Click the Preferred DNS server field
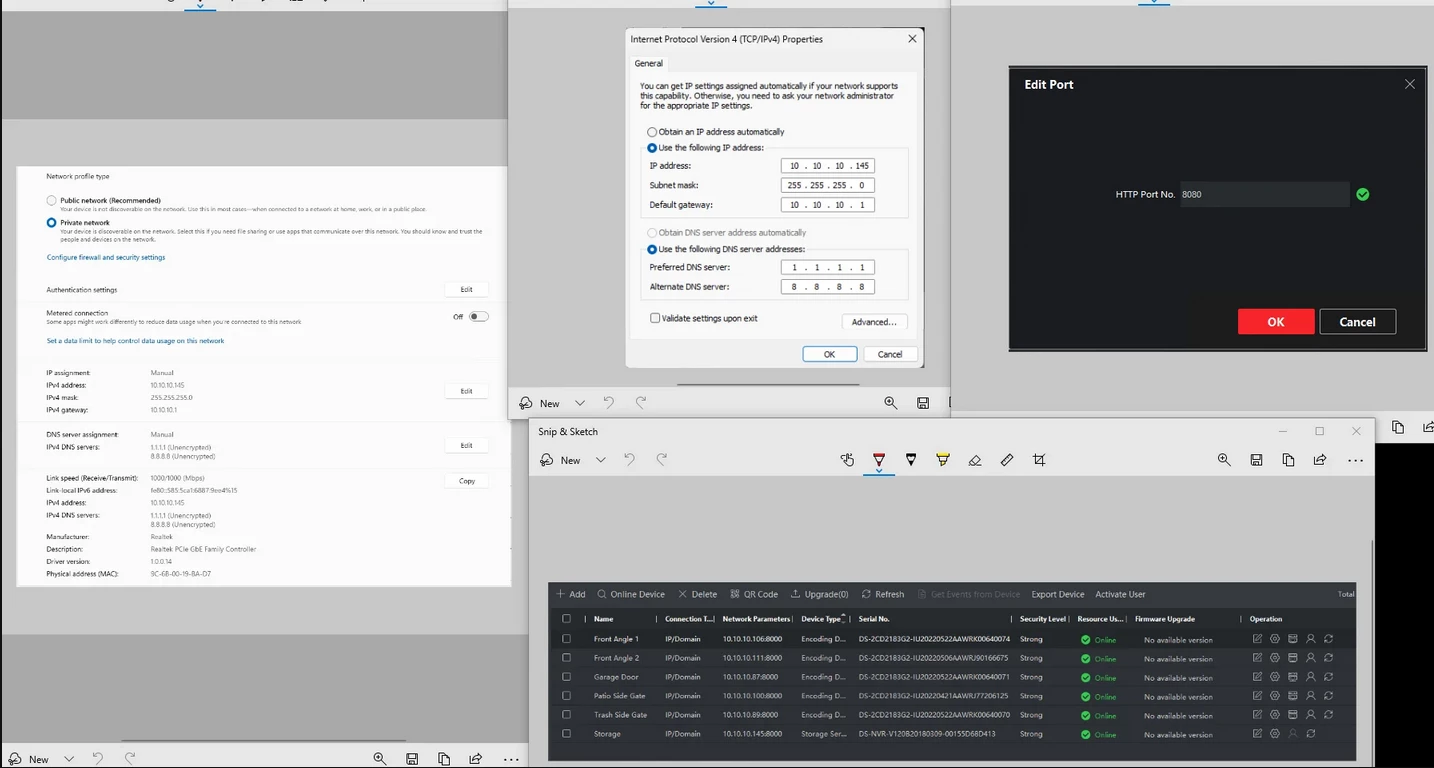Screen dimensions: 1434x768 tap(828, 267)
